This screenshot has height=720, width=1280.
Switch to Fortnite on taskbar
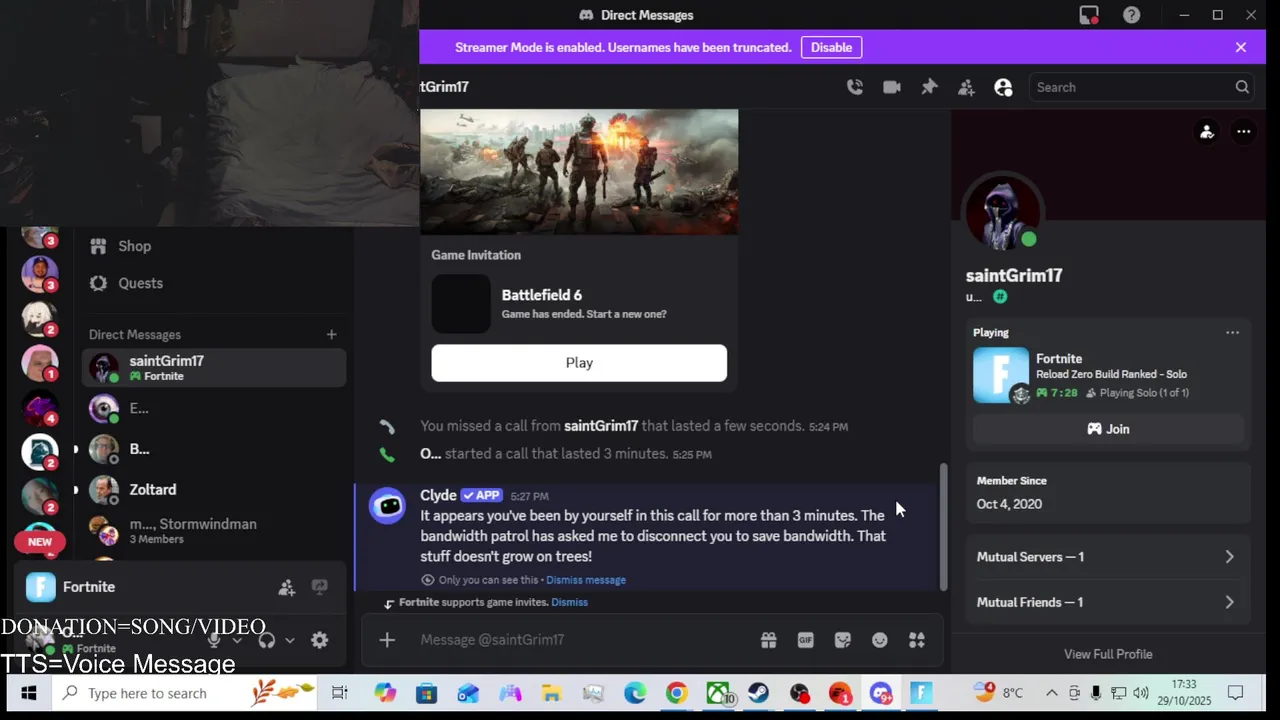[x=921, y=693]
